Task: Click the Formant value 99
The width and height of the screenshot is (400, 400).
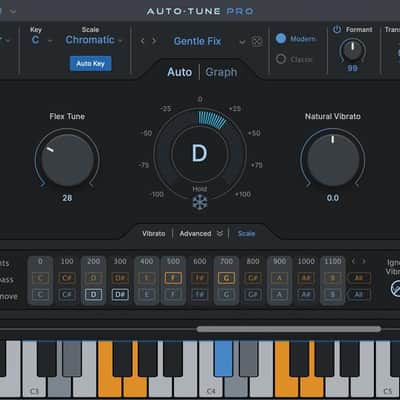Action: pyautogui.click(x=352, y=68)
